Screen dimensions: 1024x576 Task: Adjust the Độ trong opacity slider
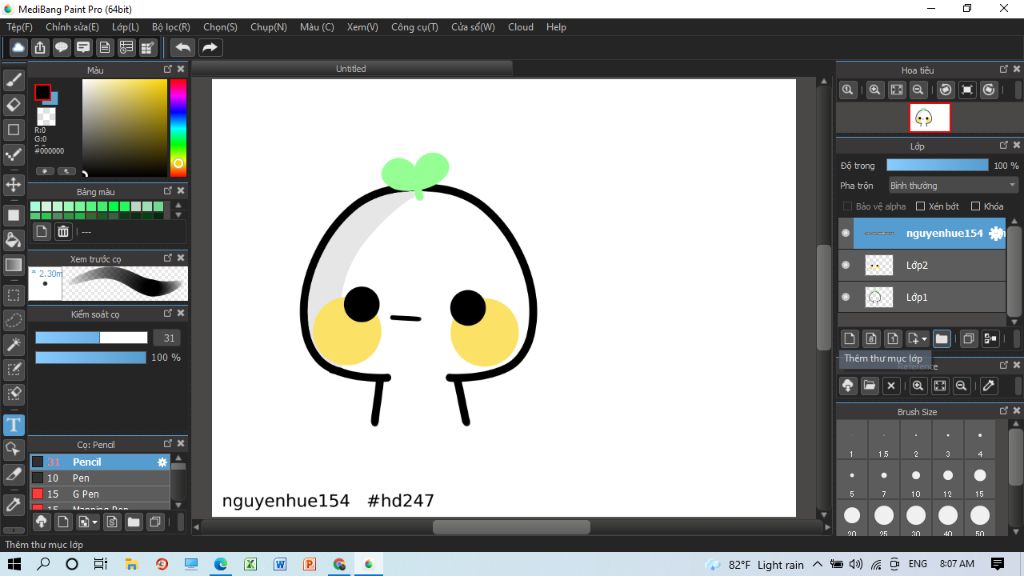(x=937, y=165)
